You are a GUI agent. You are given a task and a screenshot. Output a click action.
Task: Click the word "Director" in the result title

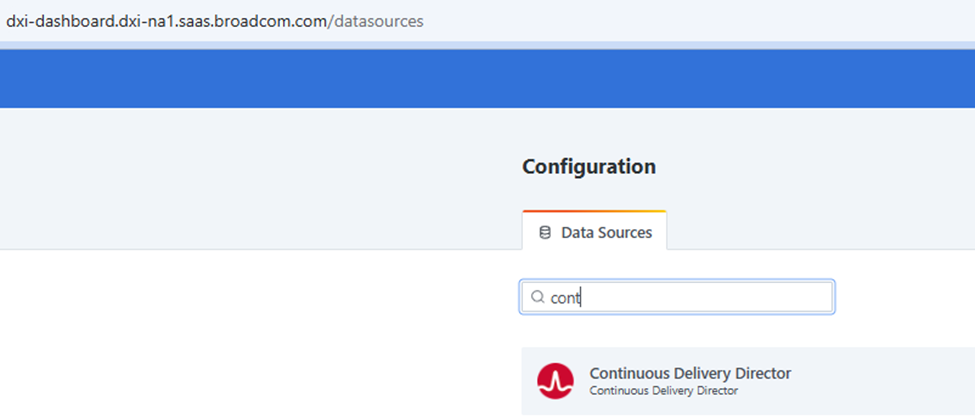coord(763,373)
